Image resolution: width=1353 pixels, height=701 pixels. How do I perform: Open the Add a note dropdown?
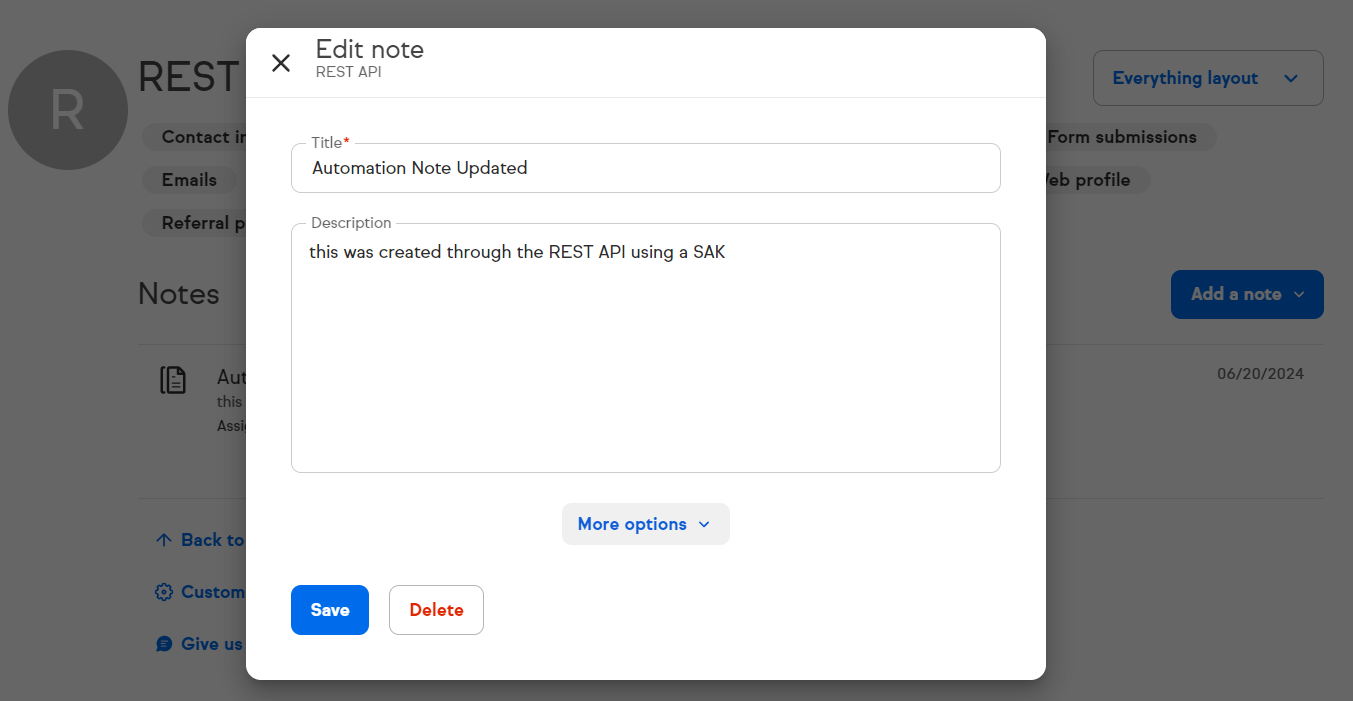(1246, 294)
